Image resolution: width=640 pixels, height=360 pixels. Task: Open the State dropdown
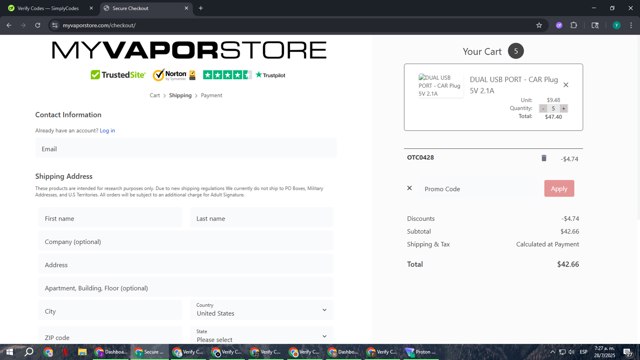[x=262, y=336]
